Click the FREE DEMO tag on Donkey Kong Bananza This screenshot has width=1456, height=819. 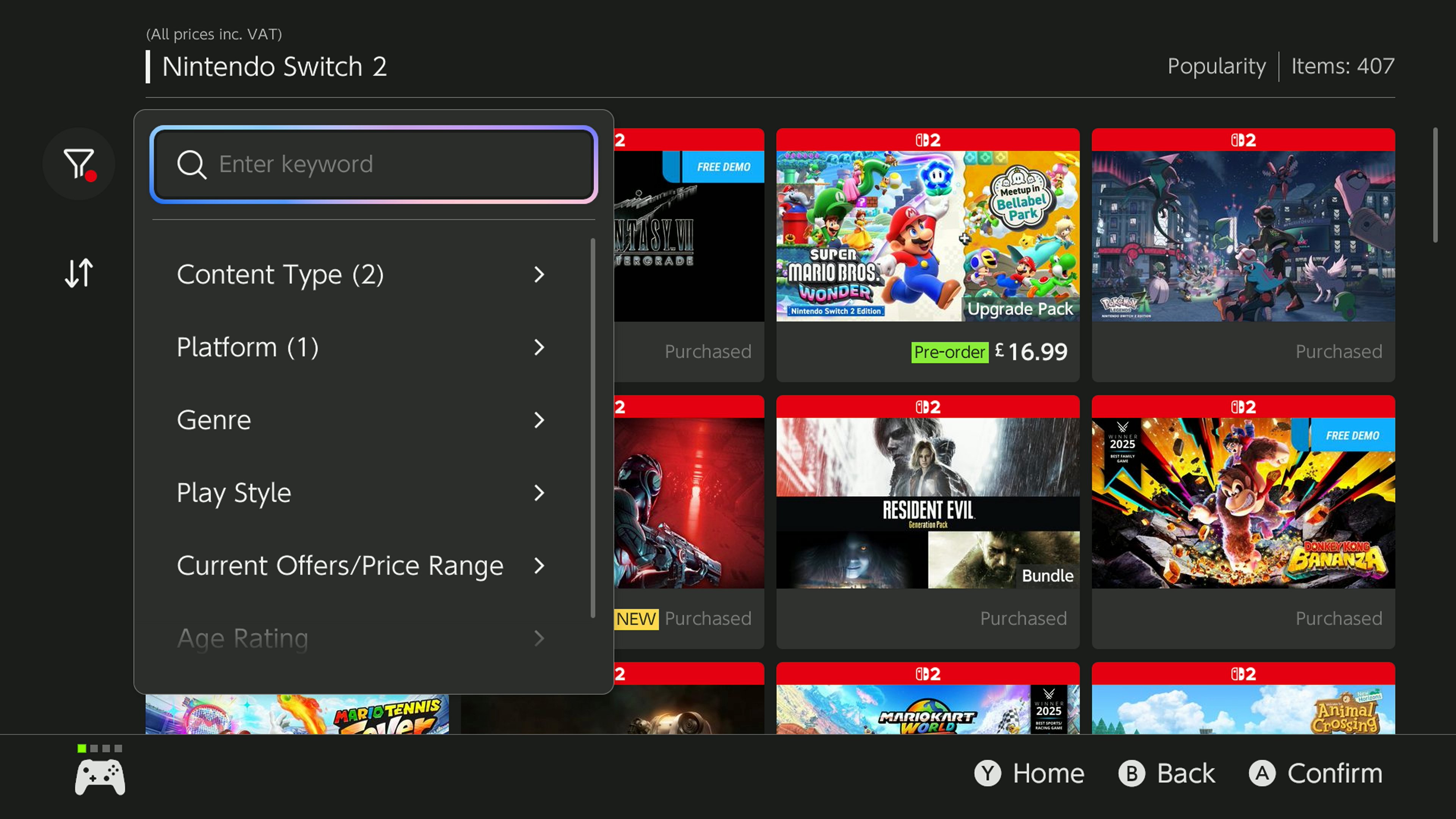pos(1352,435)
